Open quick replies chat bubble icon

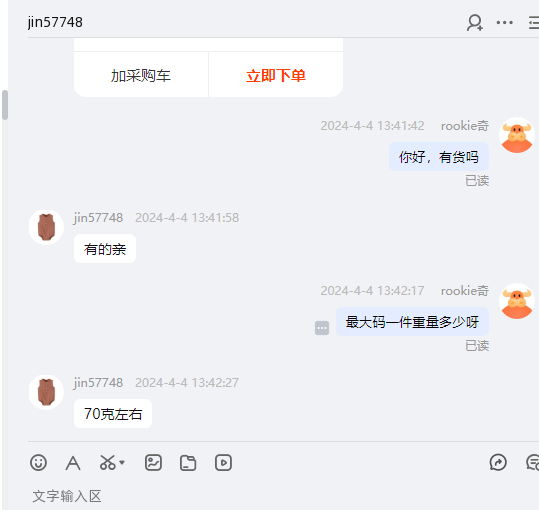point(532,463)
